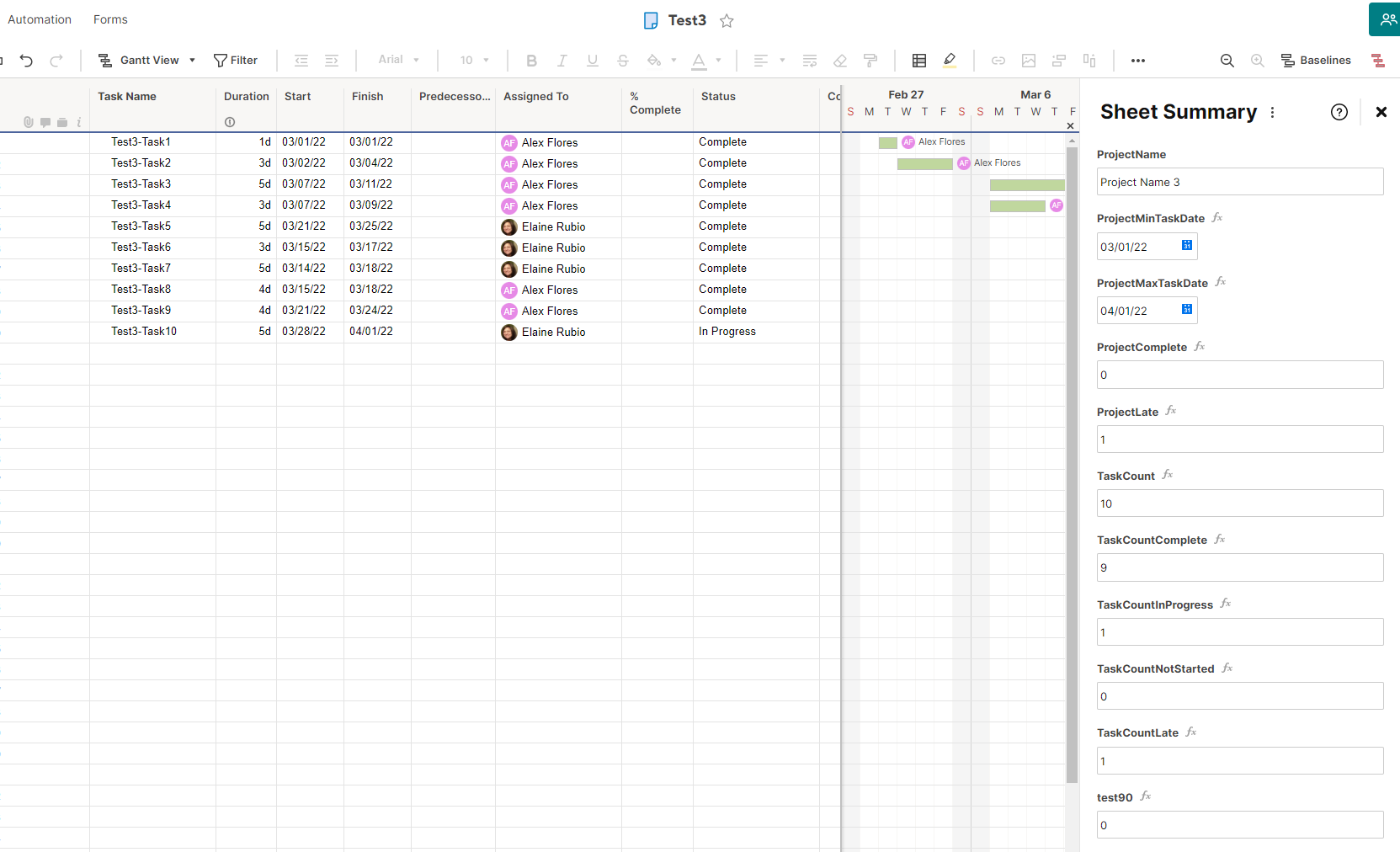The height and width of the screenshot is (852, 1400).
Task: Select the highlight changes tool
Action: (x=950, y=60)
